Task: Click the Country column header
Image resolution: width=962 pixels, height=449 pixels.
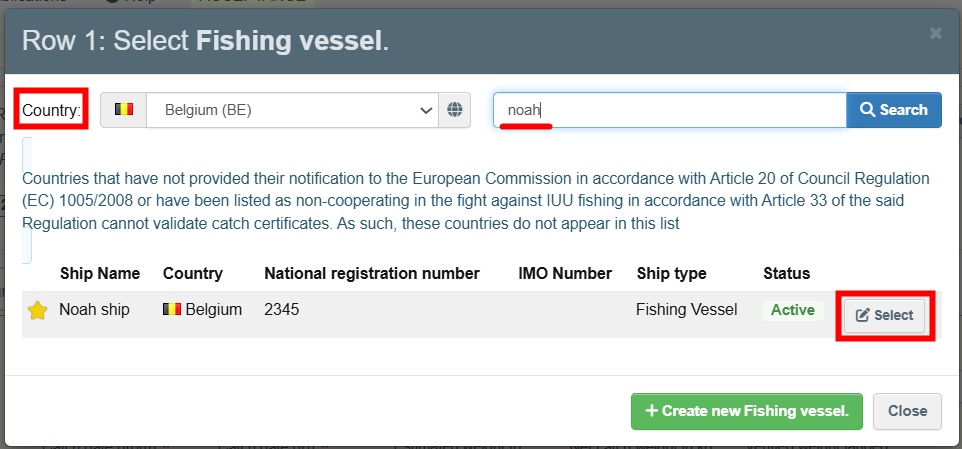Action: 193,273
